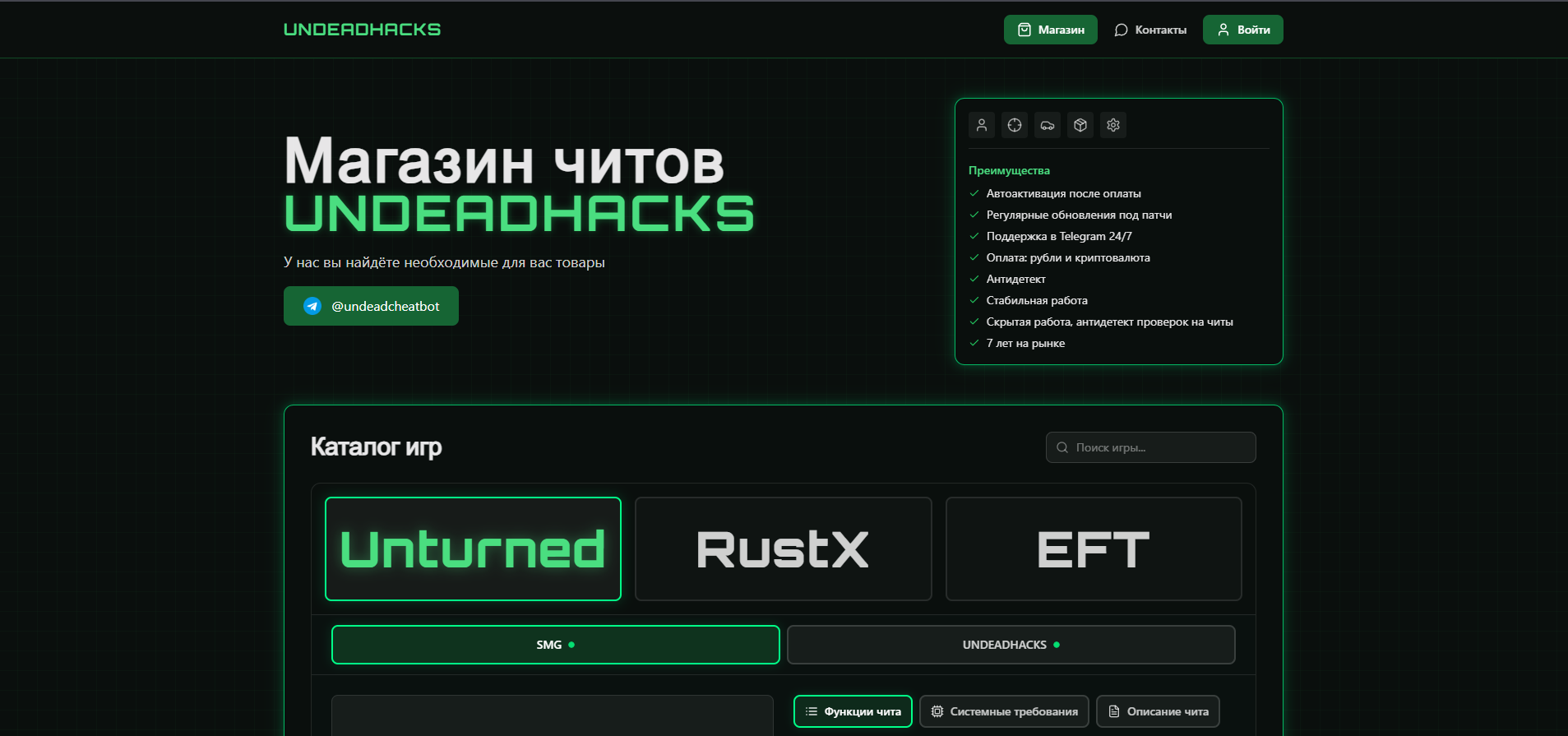This screenshot has width=1568, height=736.
Task: Open the Контакты link
Action: [1150, 30]
